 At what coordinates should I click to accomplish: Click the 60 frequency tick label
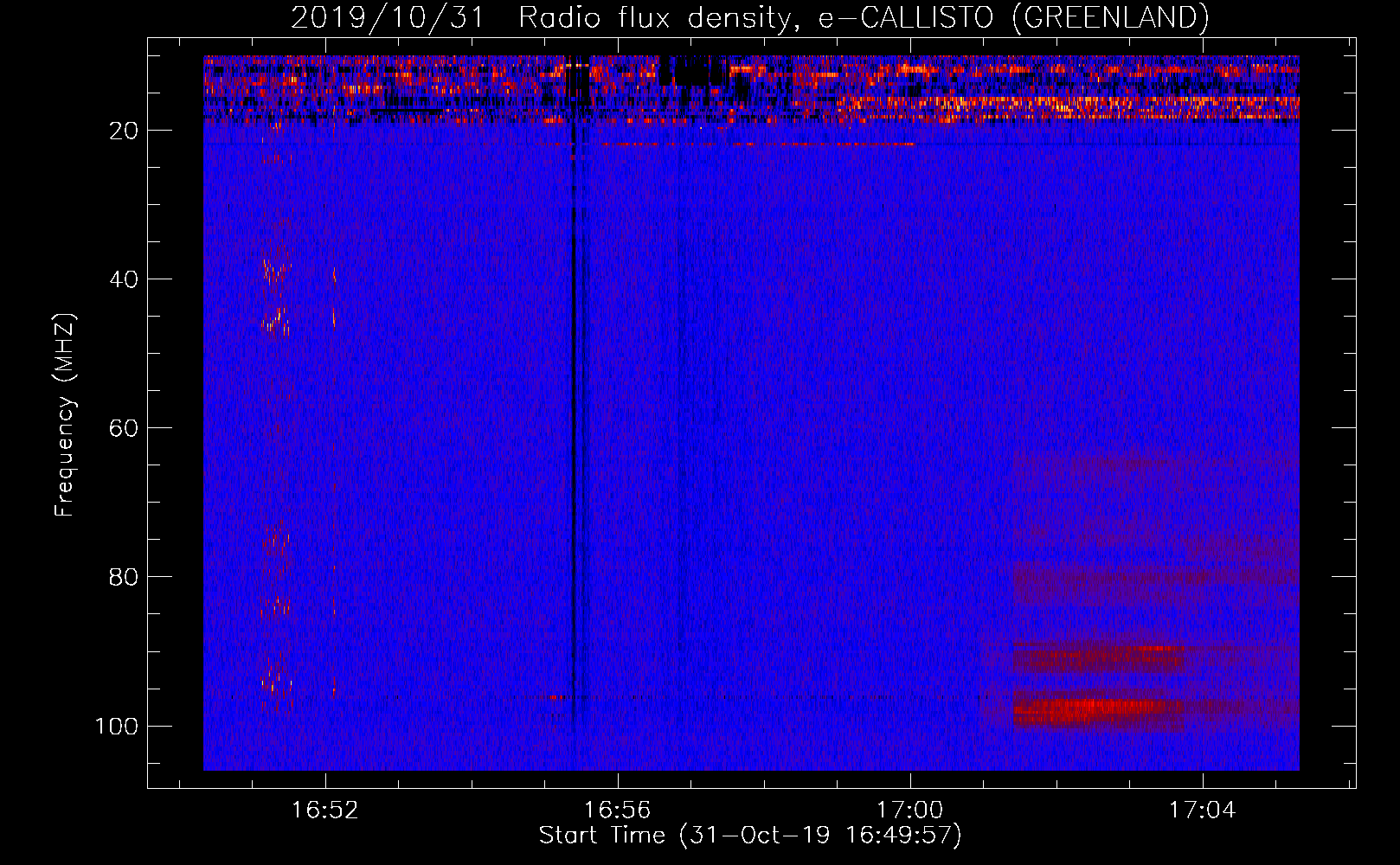124,428
